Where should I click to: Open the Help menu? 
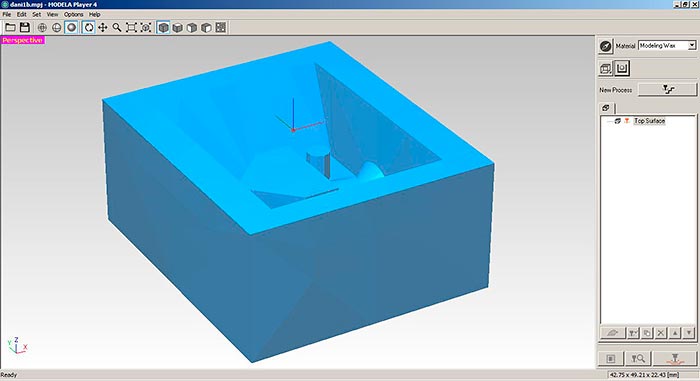click(95, 14)
